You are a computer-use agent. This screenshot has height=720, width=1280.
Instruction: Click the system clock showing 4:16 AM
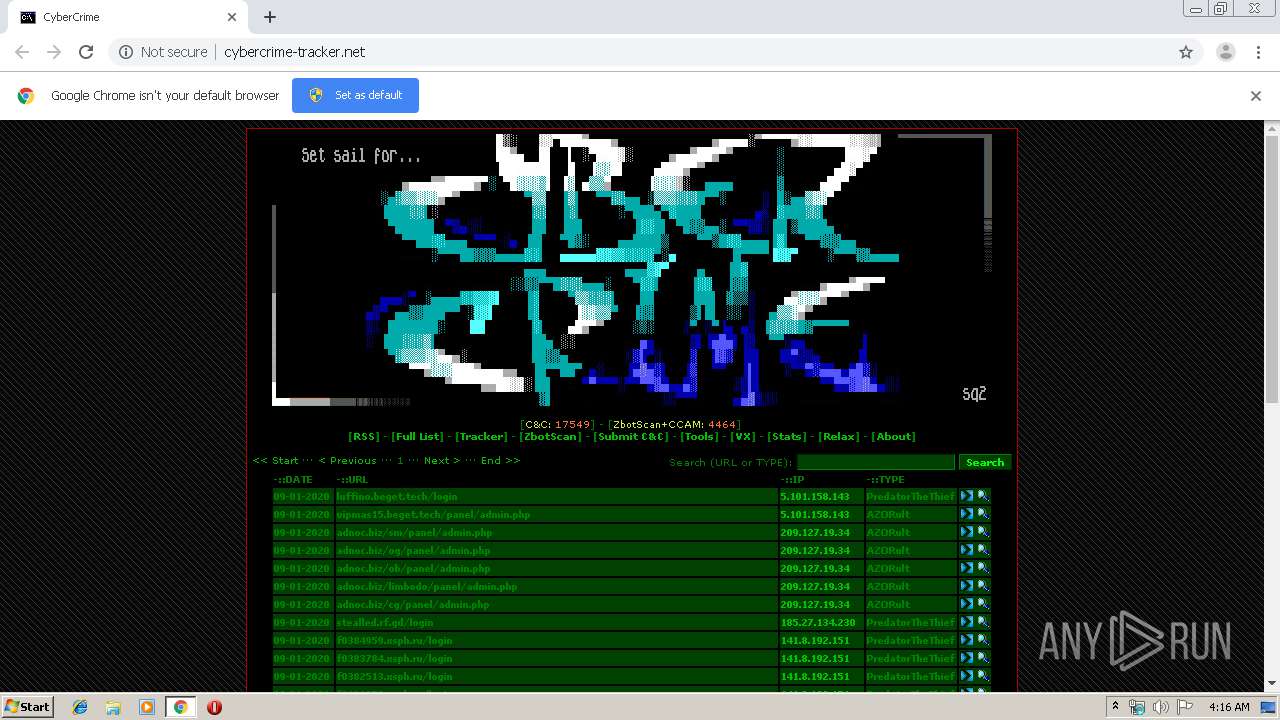[1229, 707]
